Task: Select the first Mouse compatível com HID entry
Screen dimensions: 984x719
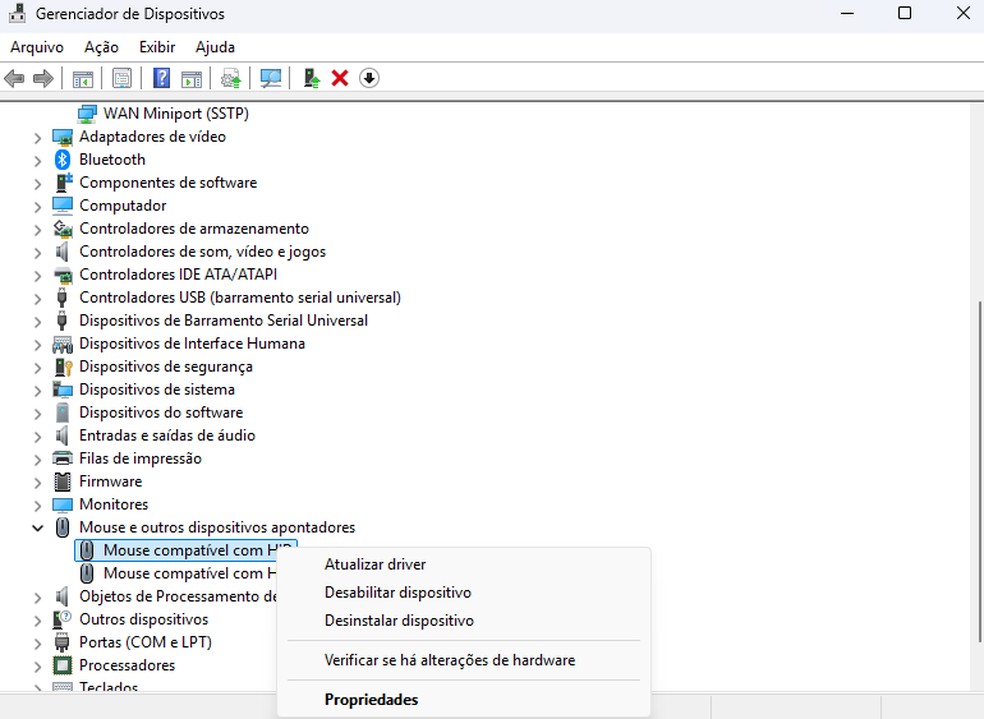Action: 186,550
